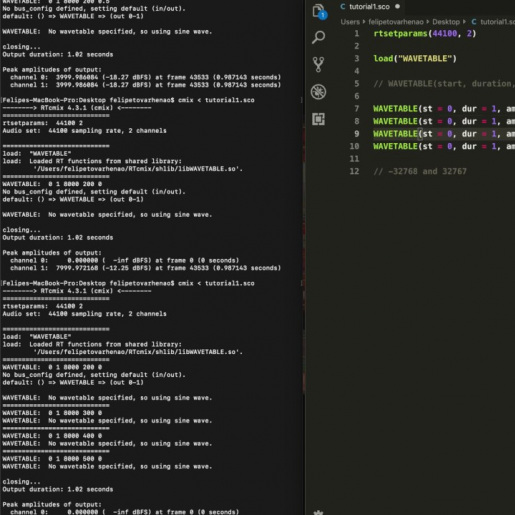Click line number 10 in the gutter
Viewport: 515px width, 515px height.
(x=354, y=146)
